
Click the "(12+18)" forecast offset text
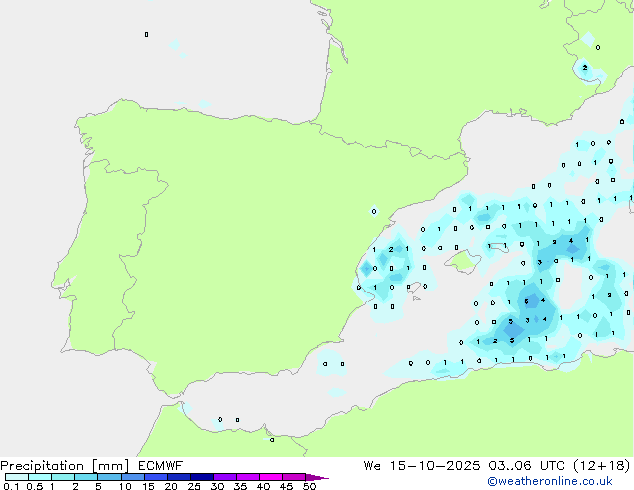[x=602, y=466]
